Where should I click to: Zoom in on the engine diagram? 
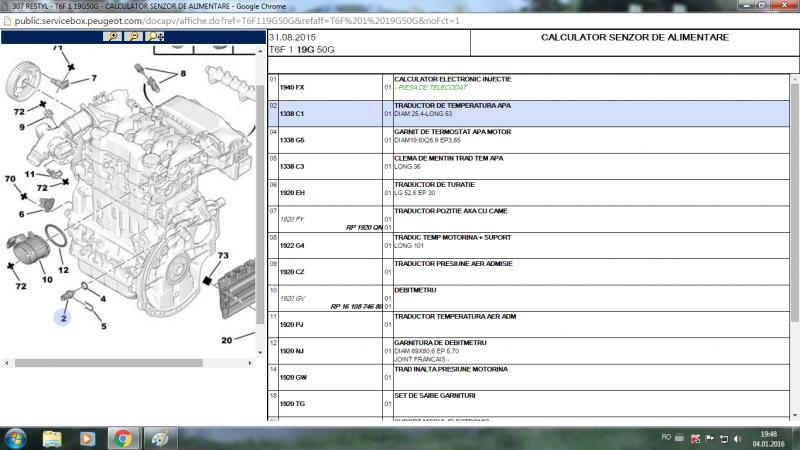(112, 36)
